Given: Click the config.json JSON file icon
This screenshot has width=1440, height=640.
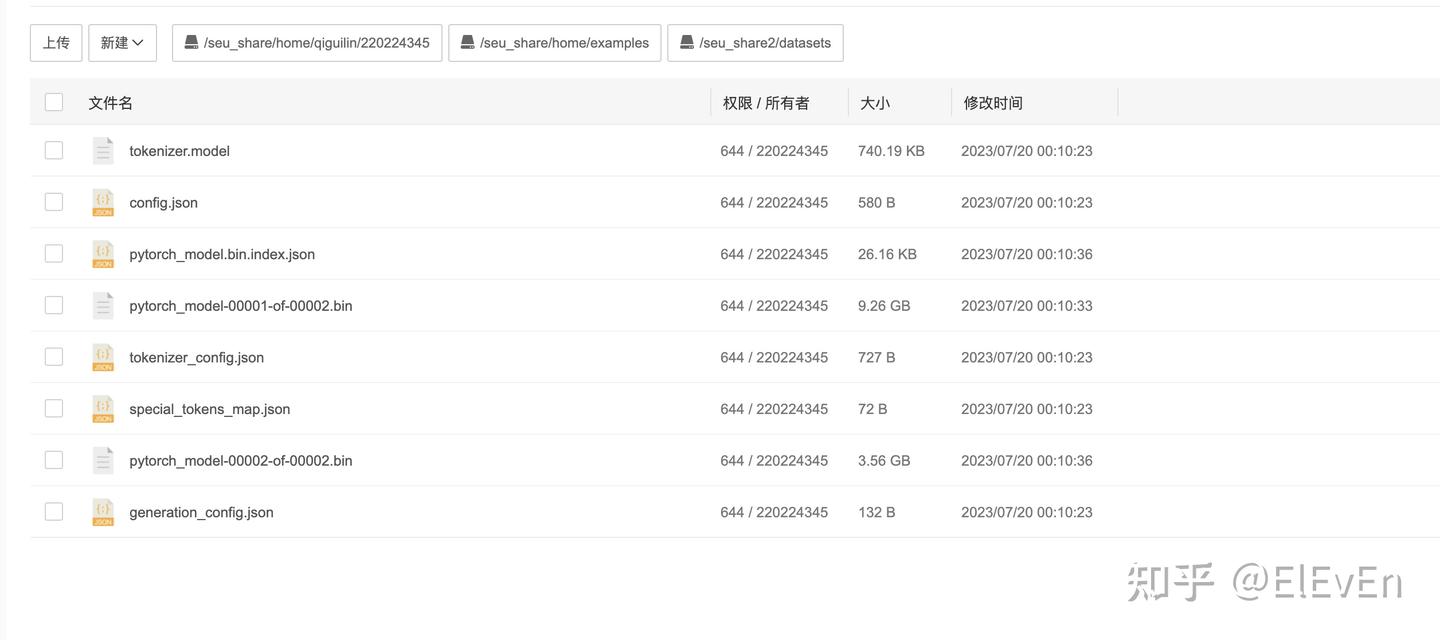Looking at the screenshot, I should (103, 203).
